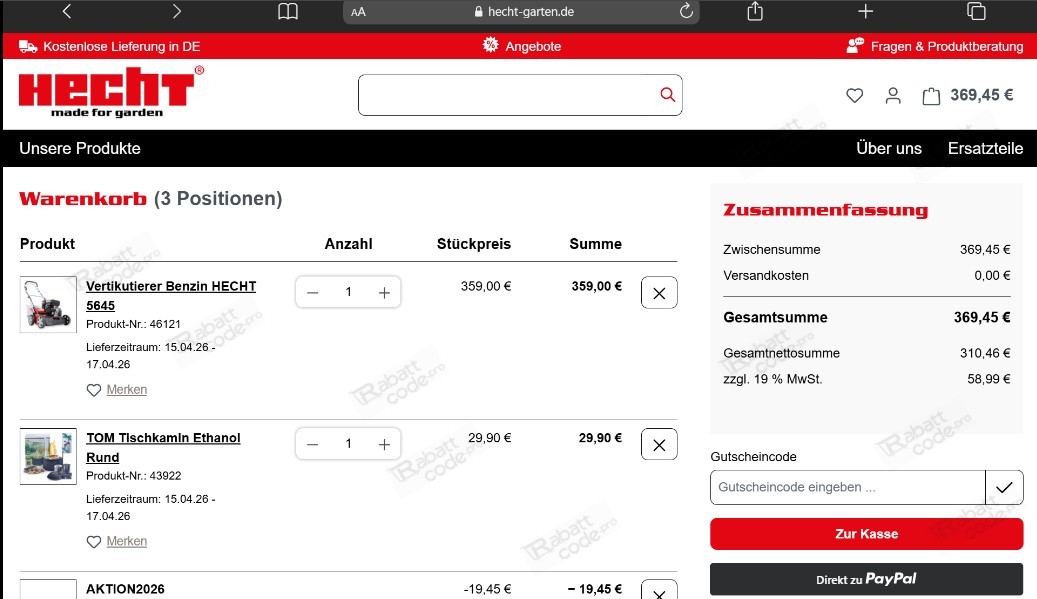Open the Unsere Produkte menu
The height and width of the screenshot is (599, 1037).
pos(80,148)
